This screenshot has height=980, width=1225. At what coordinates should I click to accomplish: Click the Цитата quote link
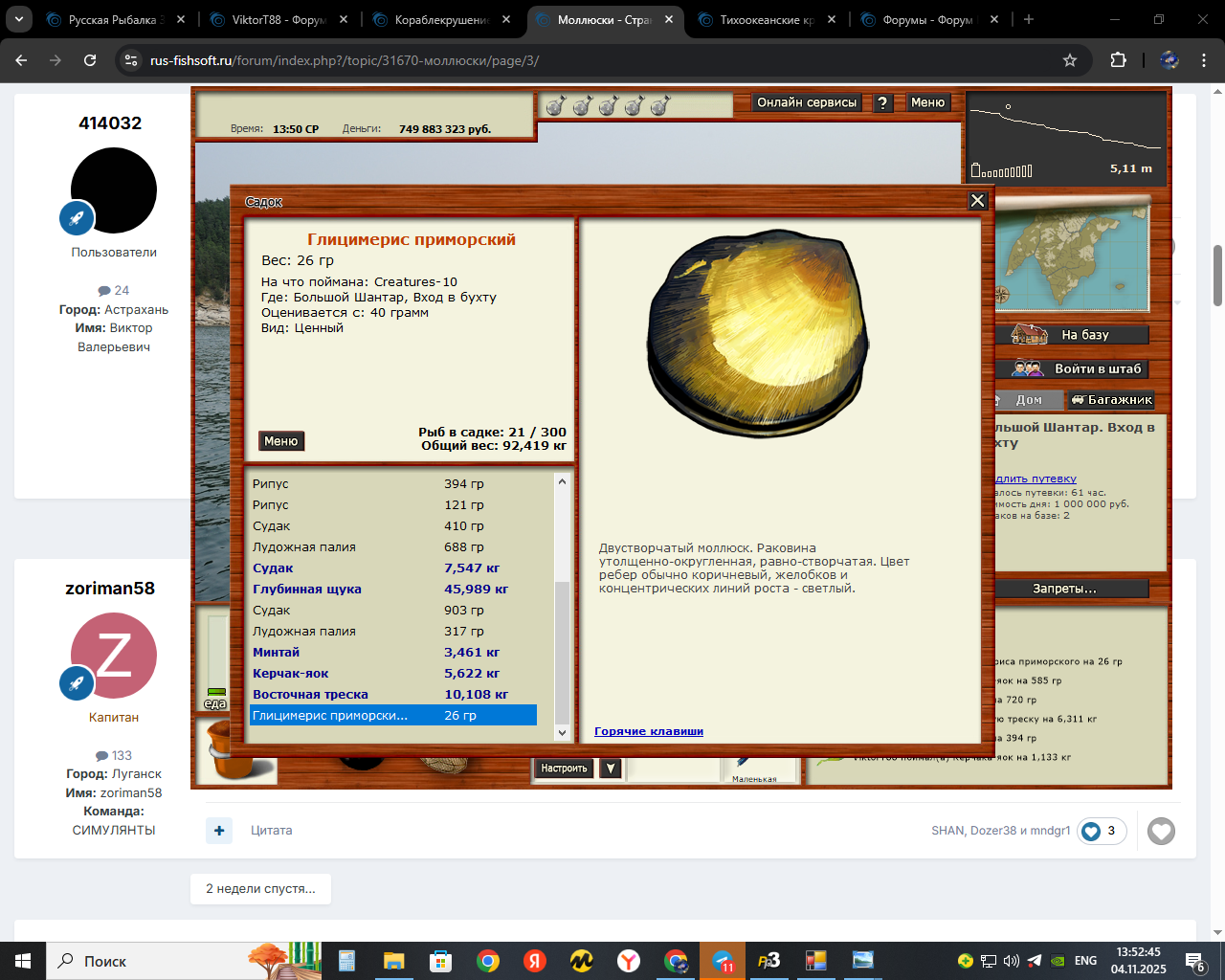[x=272, y=831]
